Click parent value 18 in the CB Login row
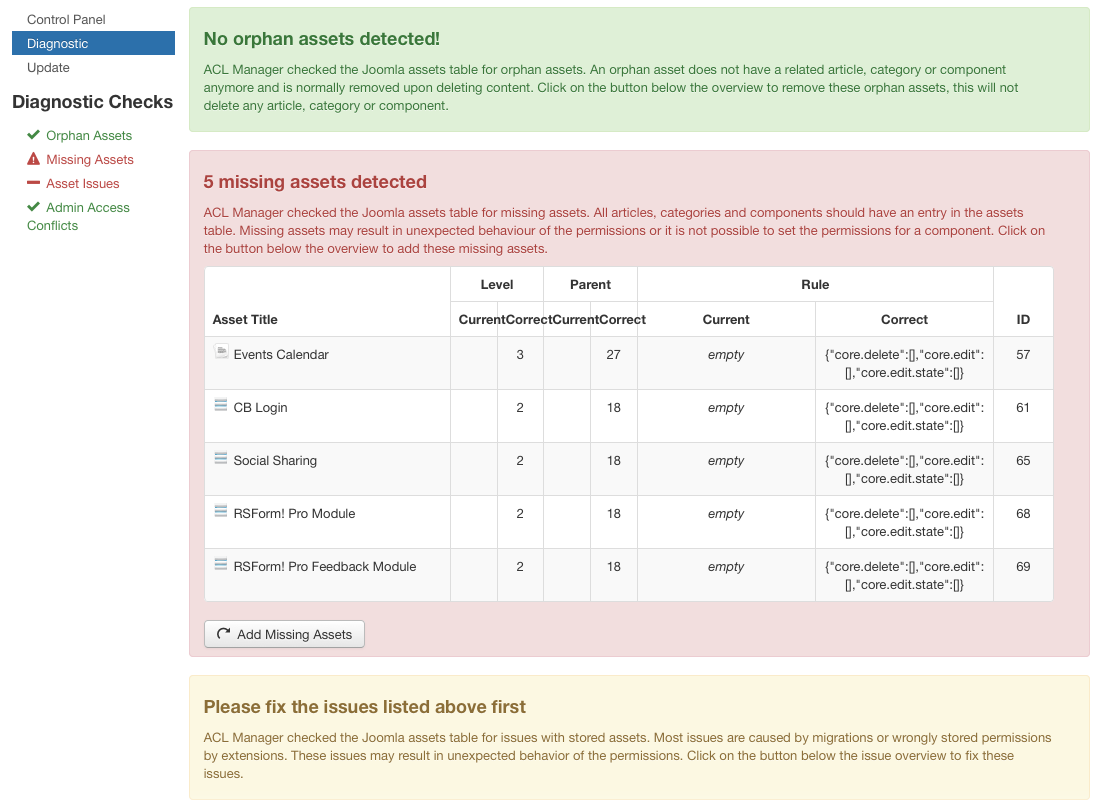 613,407
